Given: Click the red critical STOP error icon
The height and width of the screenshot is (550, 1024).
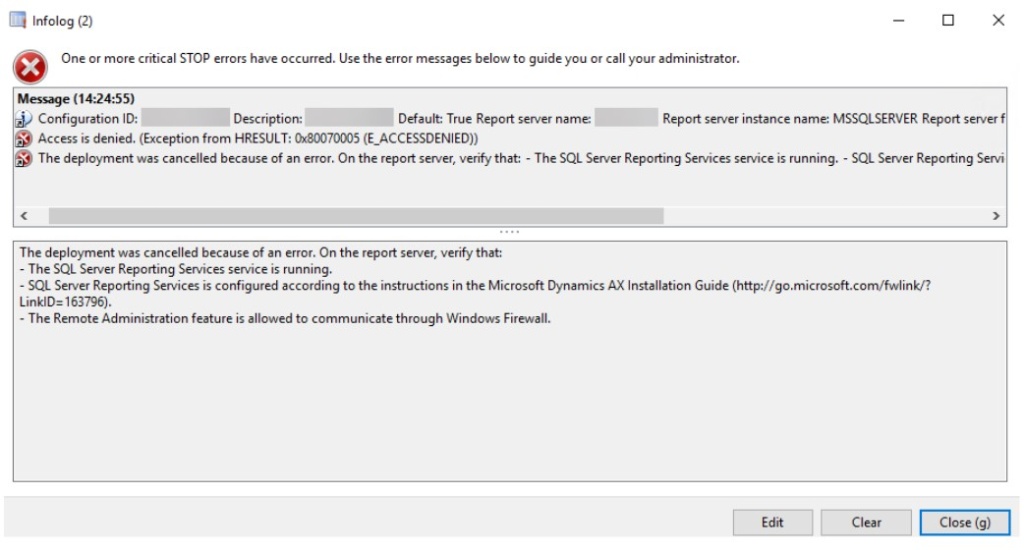Looking at the screenshot, I should click(30, 67).
